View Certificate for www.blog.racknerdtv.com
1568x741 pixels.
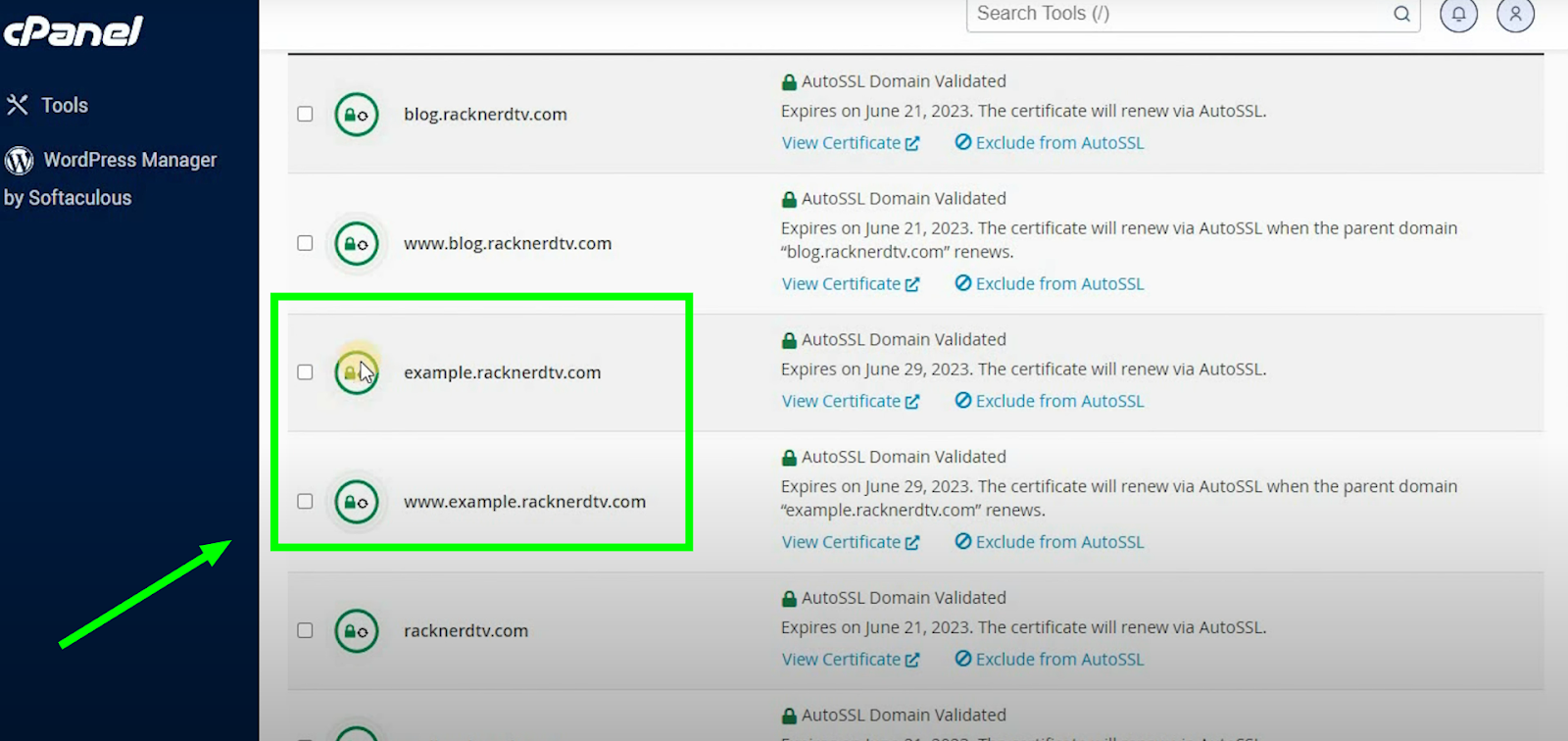tap(851, 284)
